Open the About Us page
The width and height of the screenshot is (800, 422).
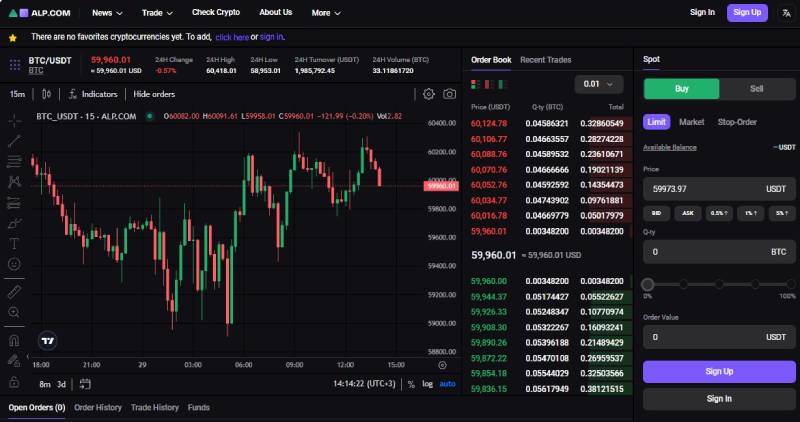[276, 12]
